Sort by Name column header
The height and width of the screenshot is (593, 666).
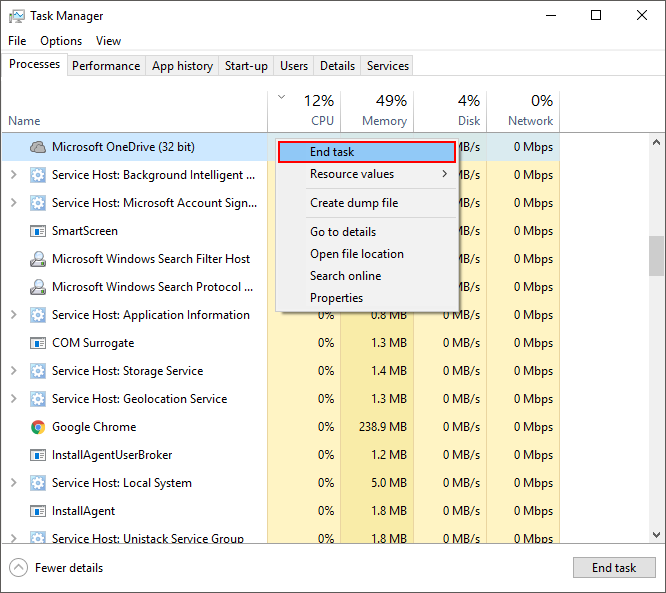point(24,121)
